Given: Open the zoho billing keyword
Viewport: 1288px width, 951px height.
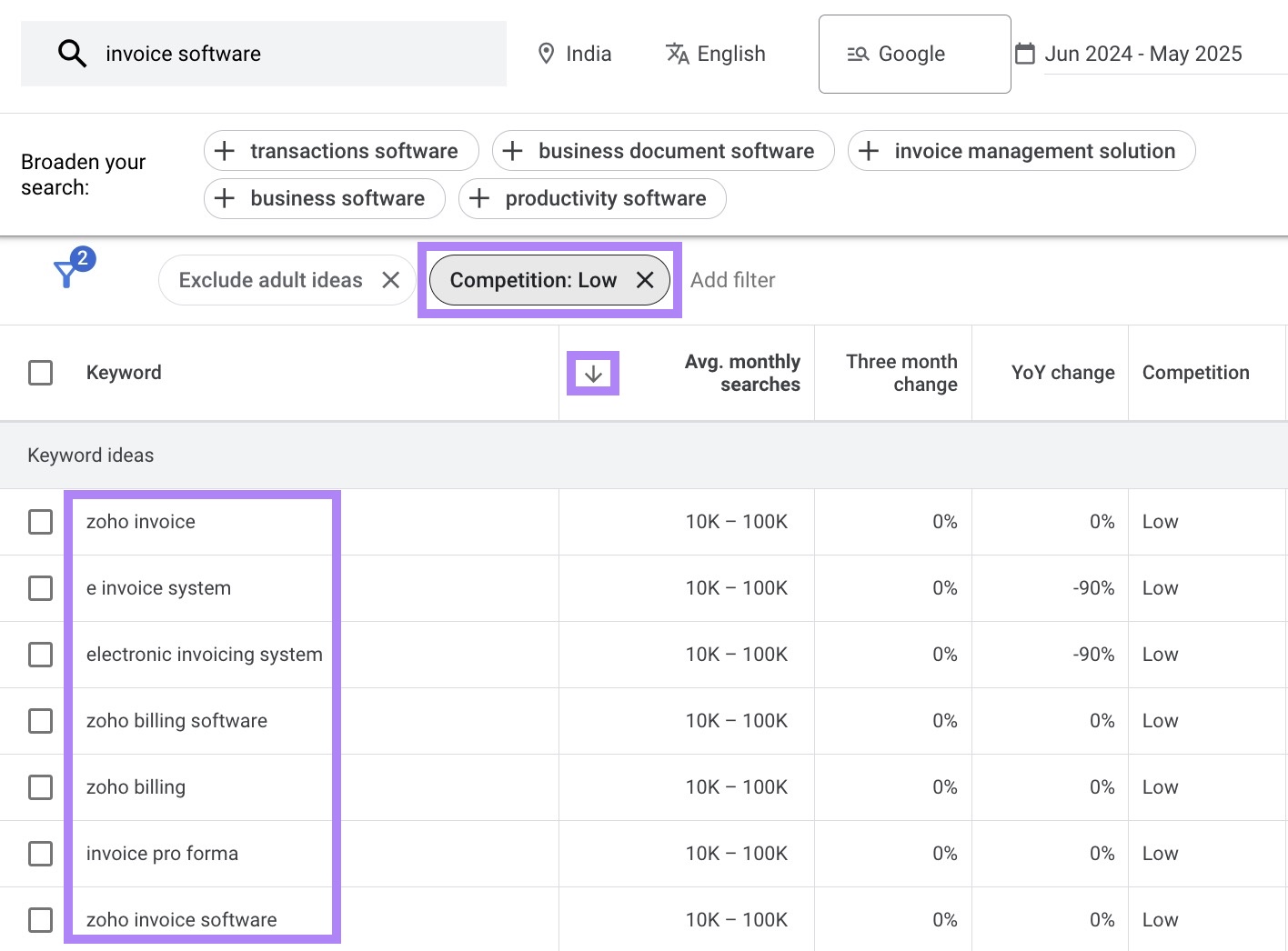Looking at the screenshot, I should 136,787.
